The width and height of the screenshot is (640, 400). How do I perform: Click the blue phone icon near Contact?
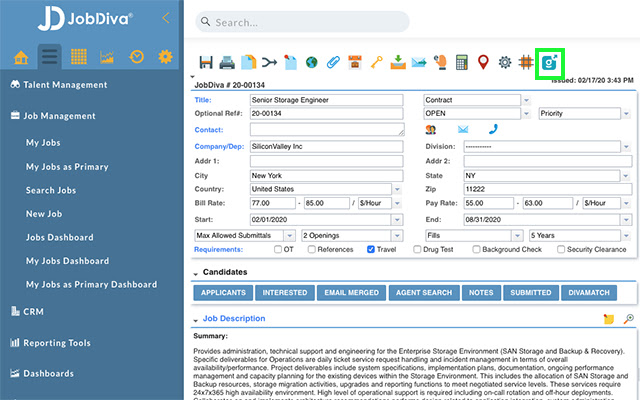(492, 129)
